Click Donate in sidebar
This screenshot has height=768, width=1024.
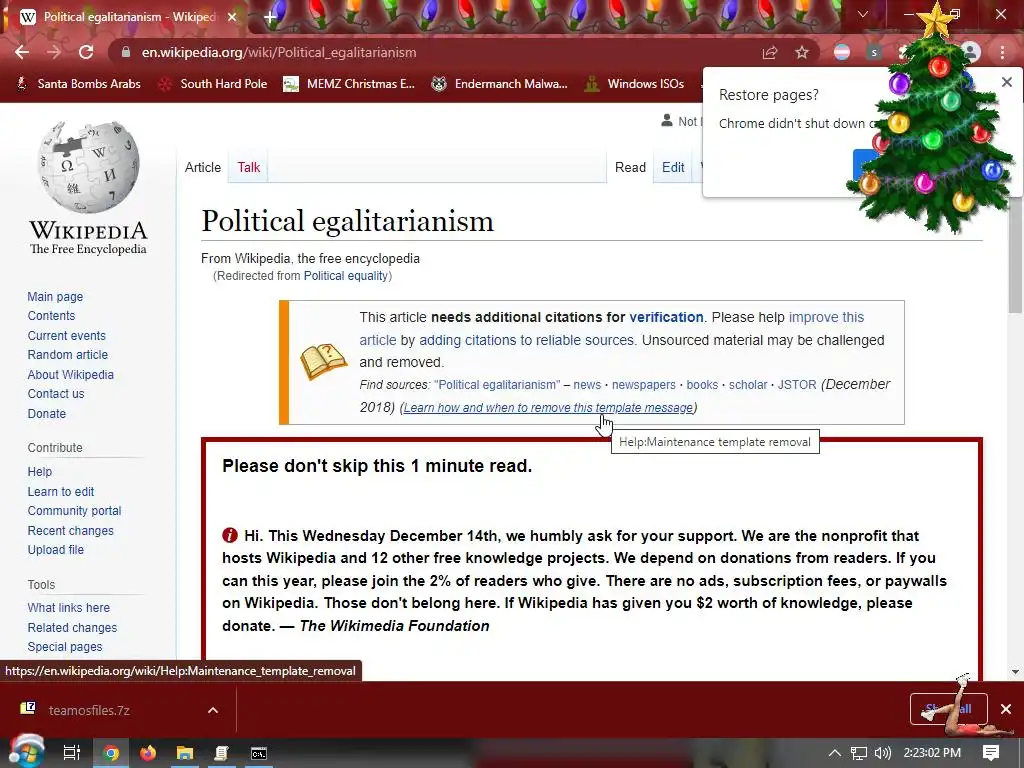(46, 413)
